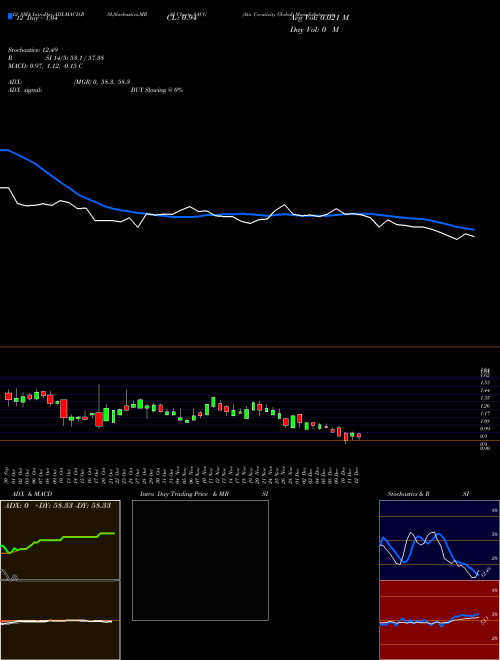Click the blue RSI line in the red panel
500x660 pixels.
(429, 620)
